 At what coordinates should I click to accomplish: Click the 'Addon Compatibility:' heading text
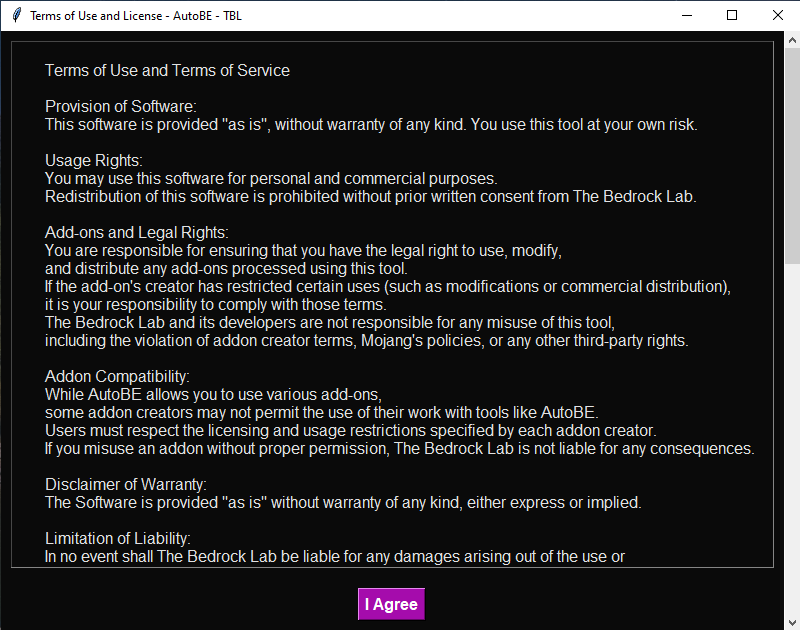click(117, 376)
